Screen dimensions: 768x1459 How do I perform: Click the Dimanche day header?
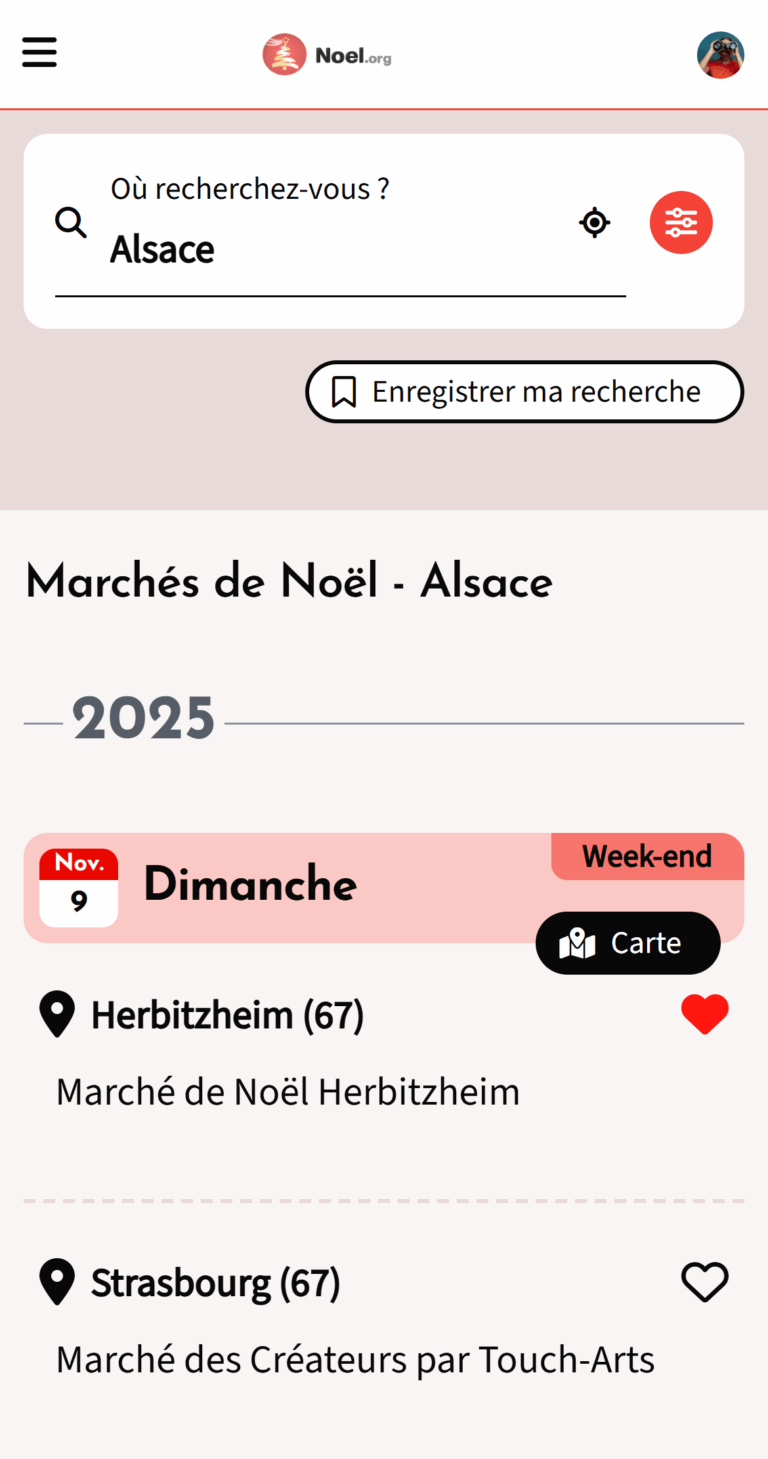(x=250, y=885)
